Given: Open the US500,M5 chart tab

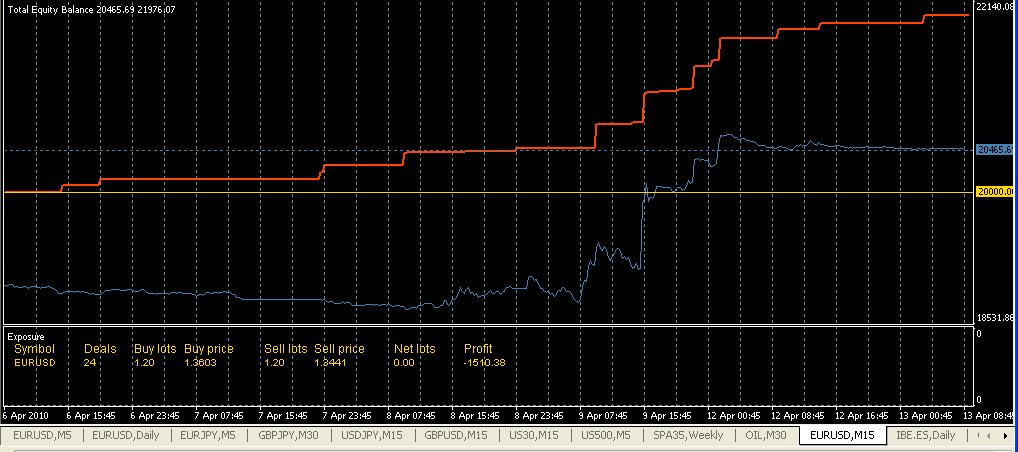Looking at the screenshot, I should 606,434.
